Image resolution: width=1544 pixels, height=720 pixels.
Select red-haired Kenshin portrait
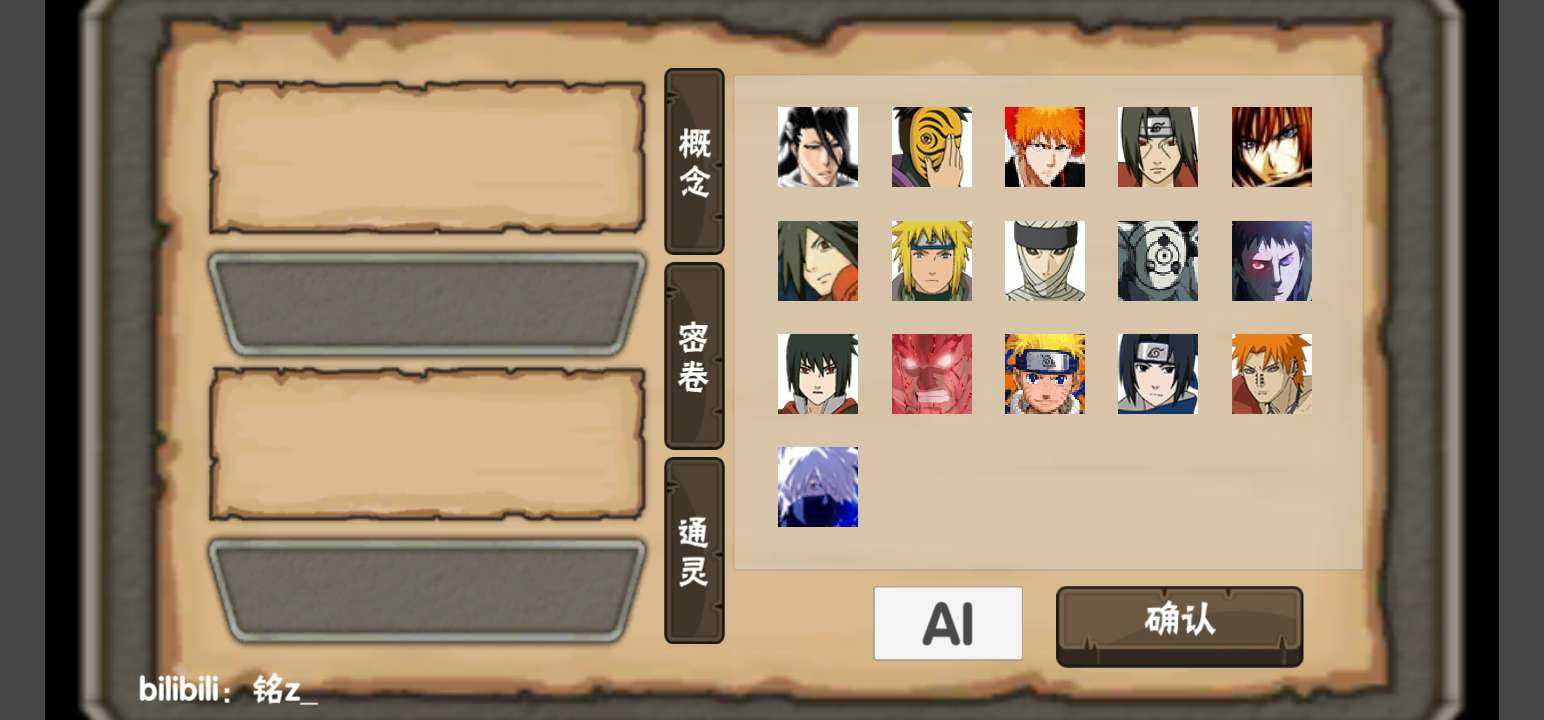point(1272,147)
